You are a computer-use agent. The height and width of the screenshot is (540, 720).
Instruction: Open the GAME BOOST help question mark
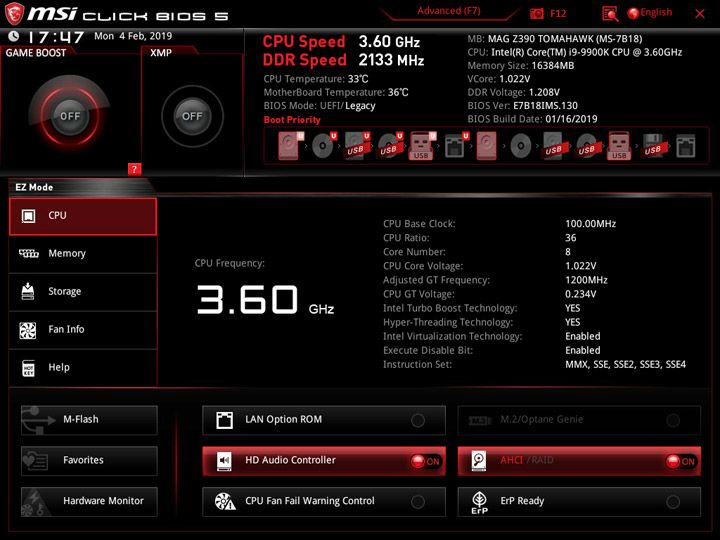pos(134,169)
